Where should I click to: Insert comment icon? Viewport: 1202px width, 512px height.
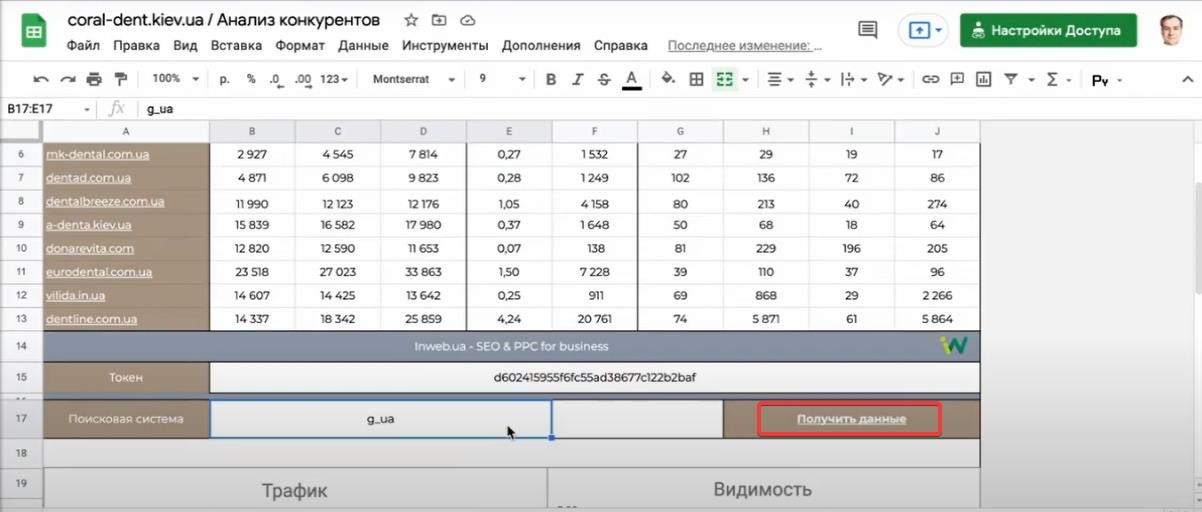pyautogui.click(x=957, y=79)
